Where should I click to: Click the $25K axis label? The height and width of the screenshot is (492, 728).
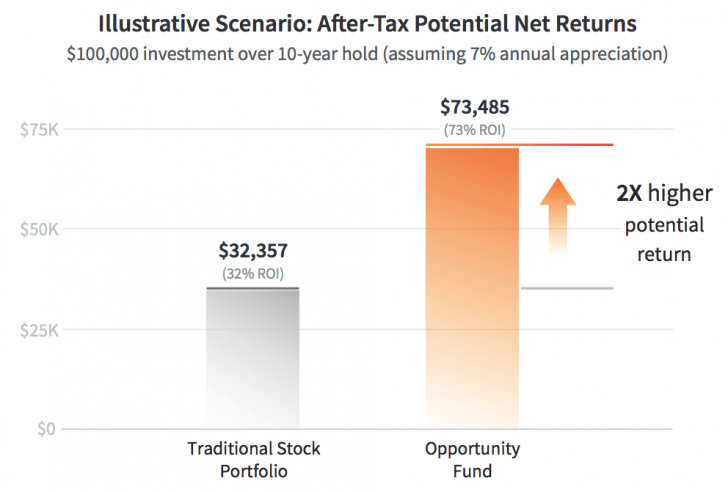pyautogui.click(x=39, y=330)
